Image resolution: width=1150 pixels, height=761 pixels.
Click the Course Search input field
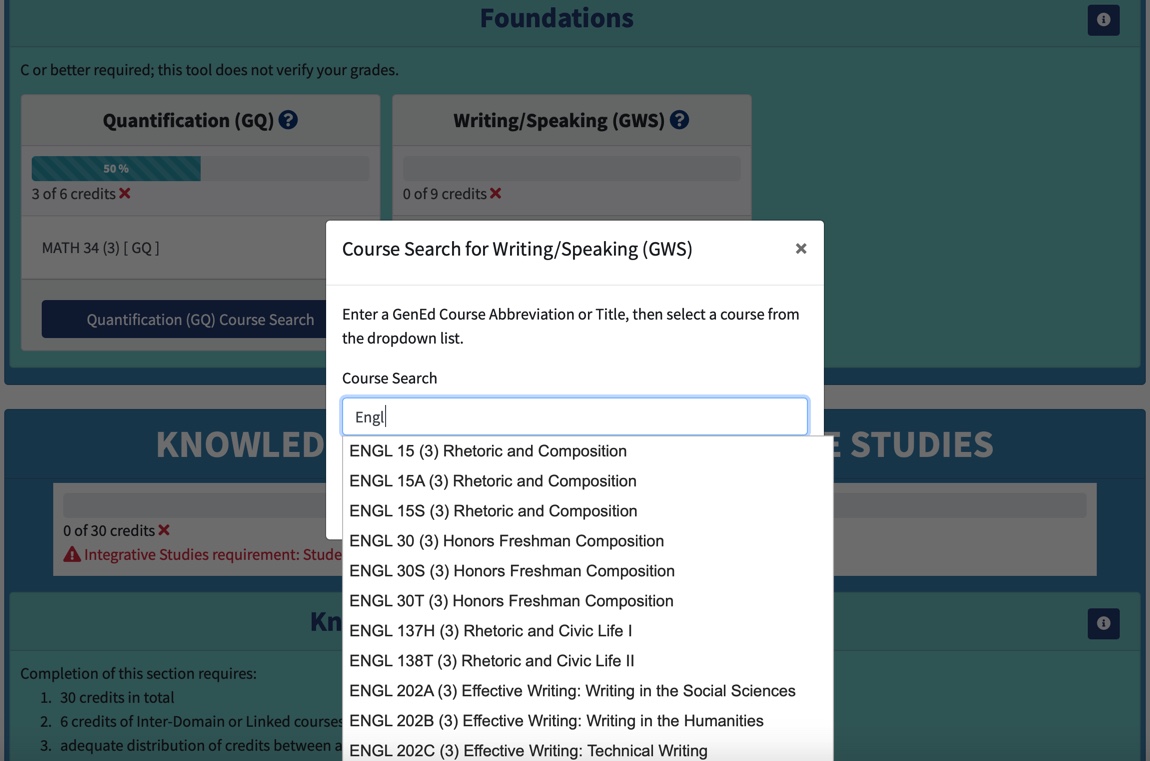click(575, 416)
